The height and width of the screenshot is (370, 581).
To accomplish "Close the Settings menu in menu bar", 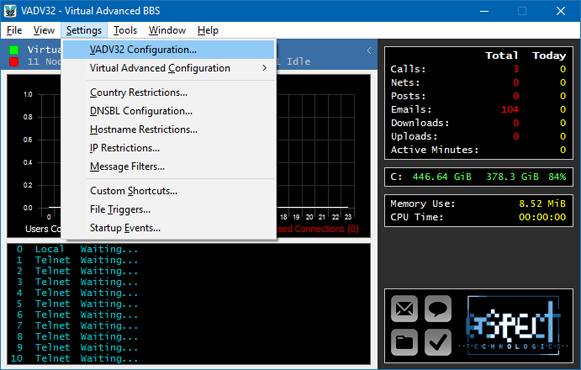I will coord(84,30).
